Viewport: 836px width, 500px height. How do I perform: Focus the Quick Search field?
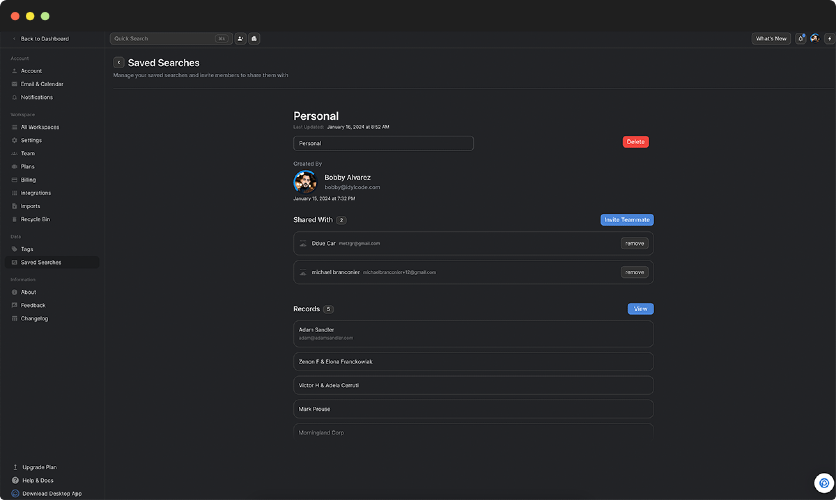[165, 39]
